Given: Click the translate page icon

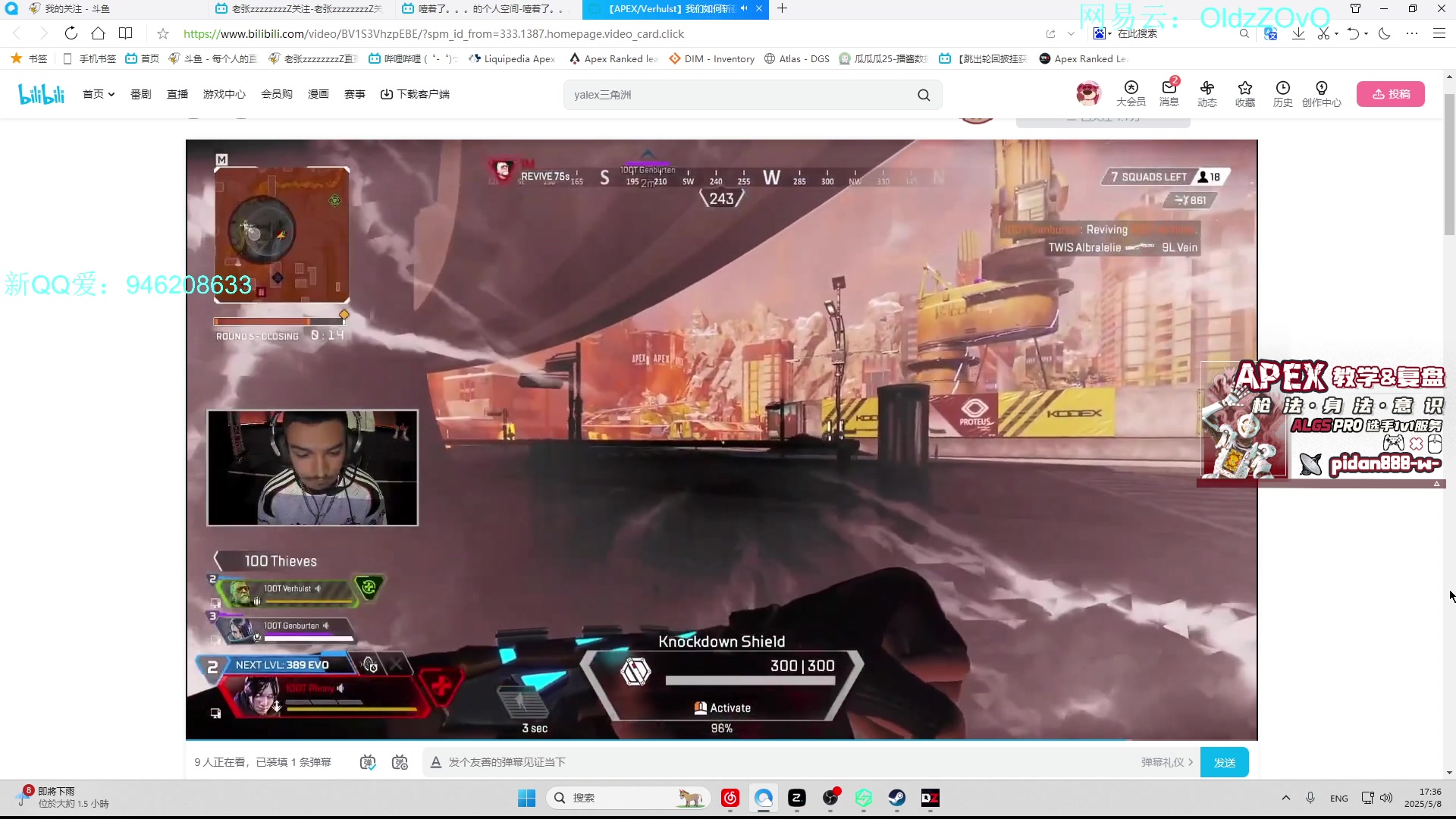Looking at the screenshot, I should pyautogui.click(x=1270, y=33).
